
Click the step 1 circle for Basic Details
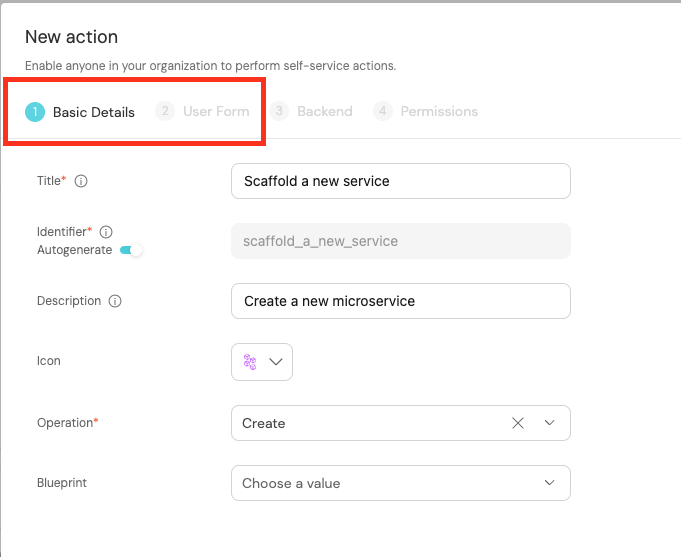[35, 112]
